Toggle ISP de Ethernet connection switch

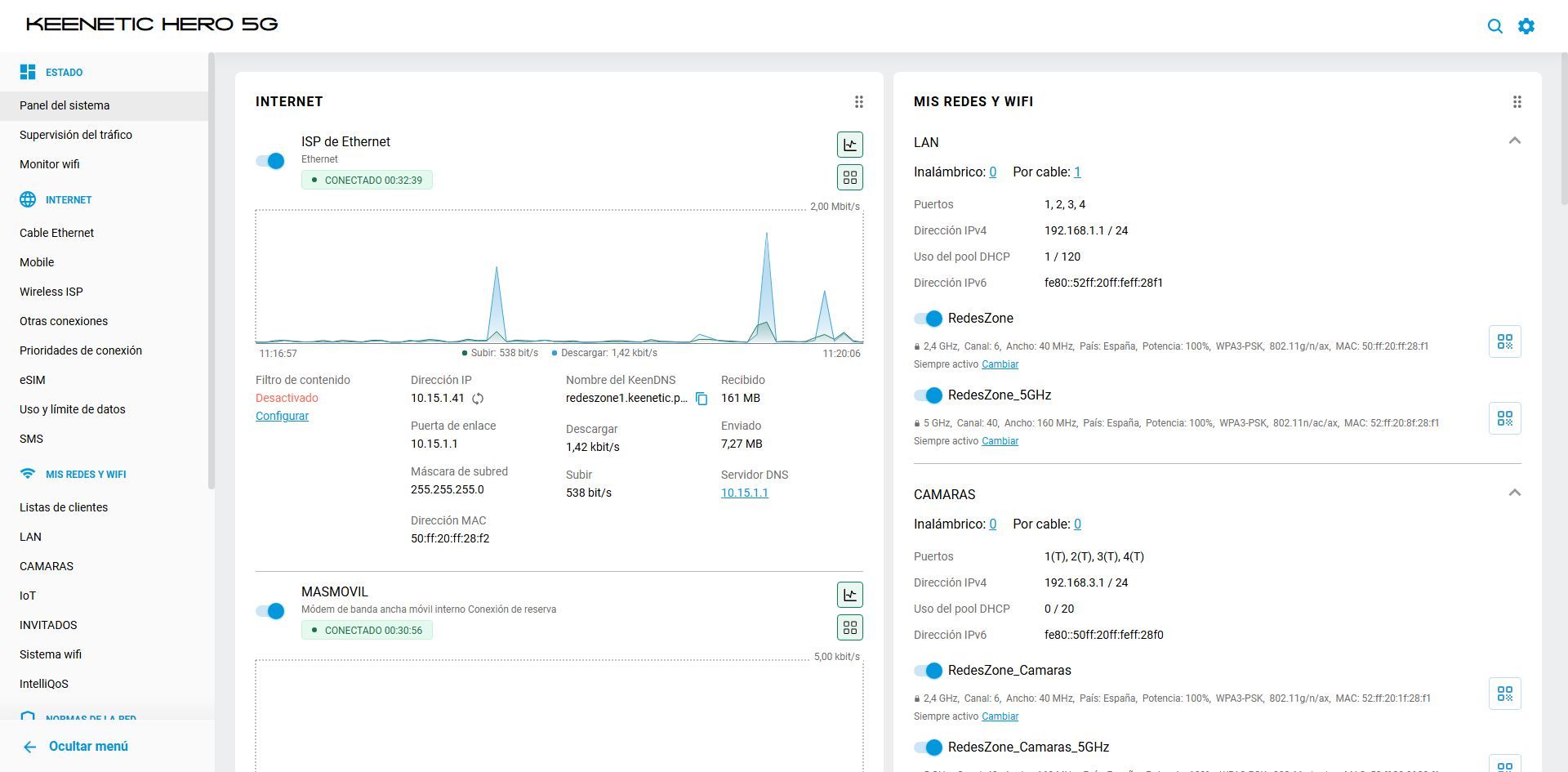tap(270, 161)
